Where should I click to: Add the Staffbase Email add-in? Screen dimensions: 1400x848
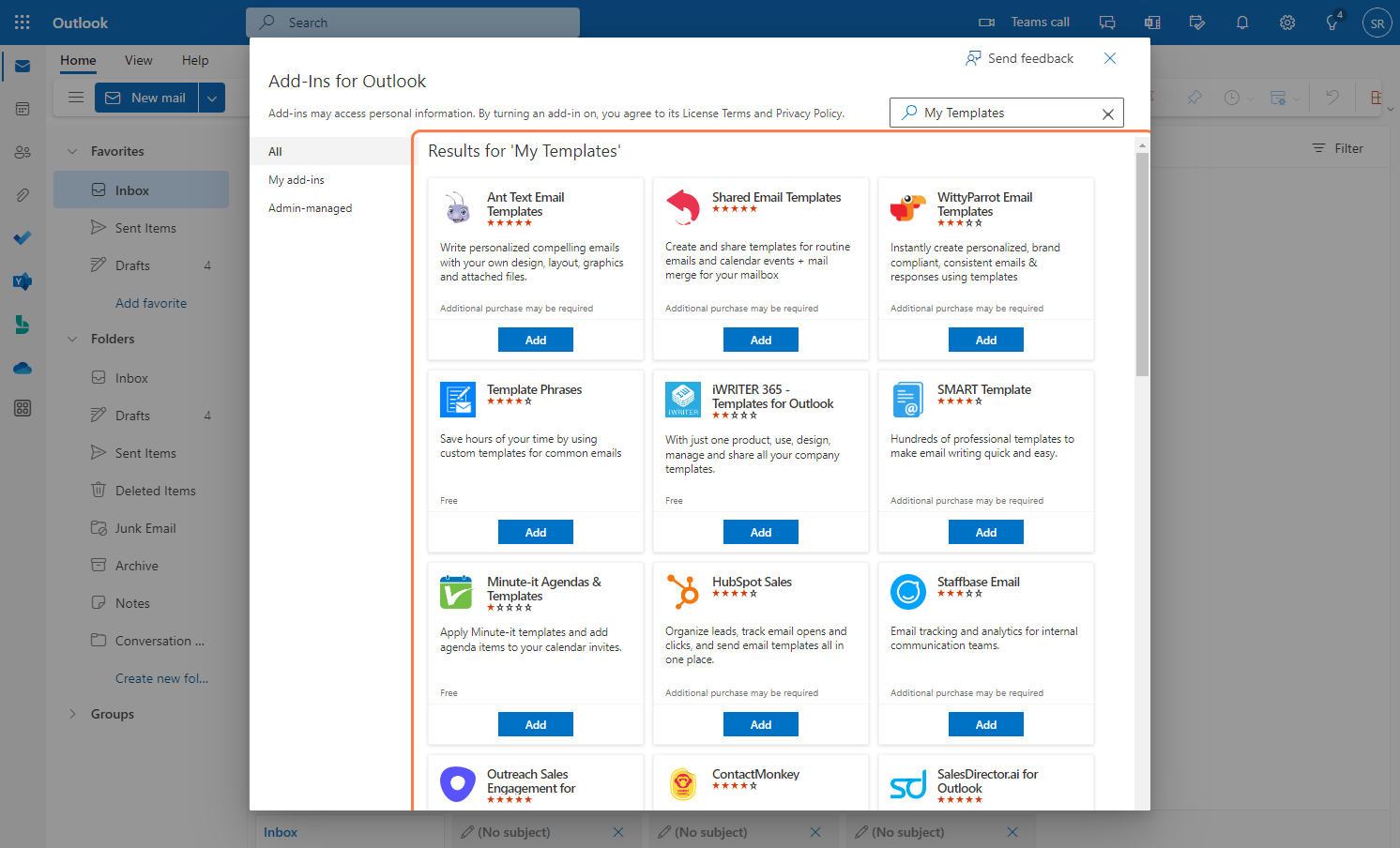[986, 724]
